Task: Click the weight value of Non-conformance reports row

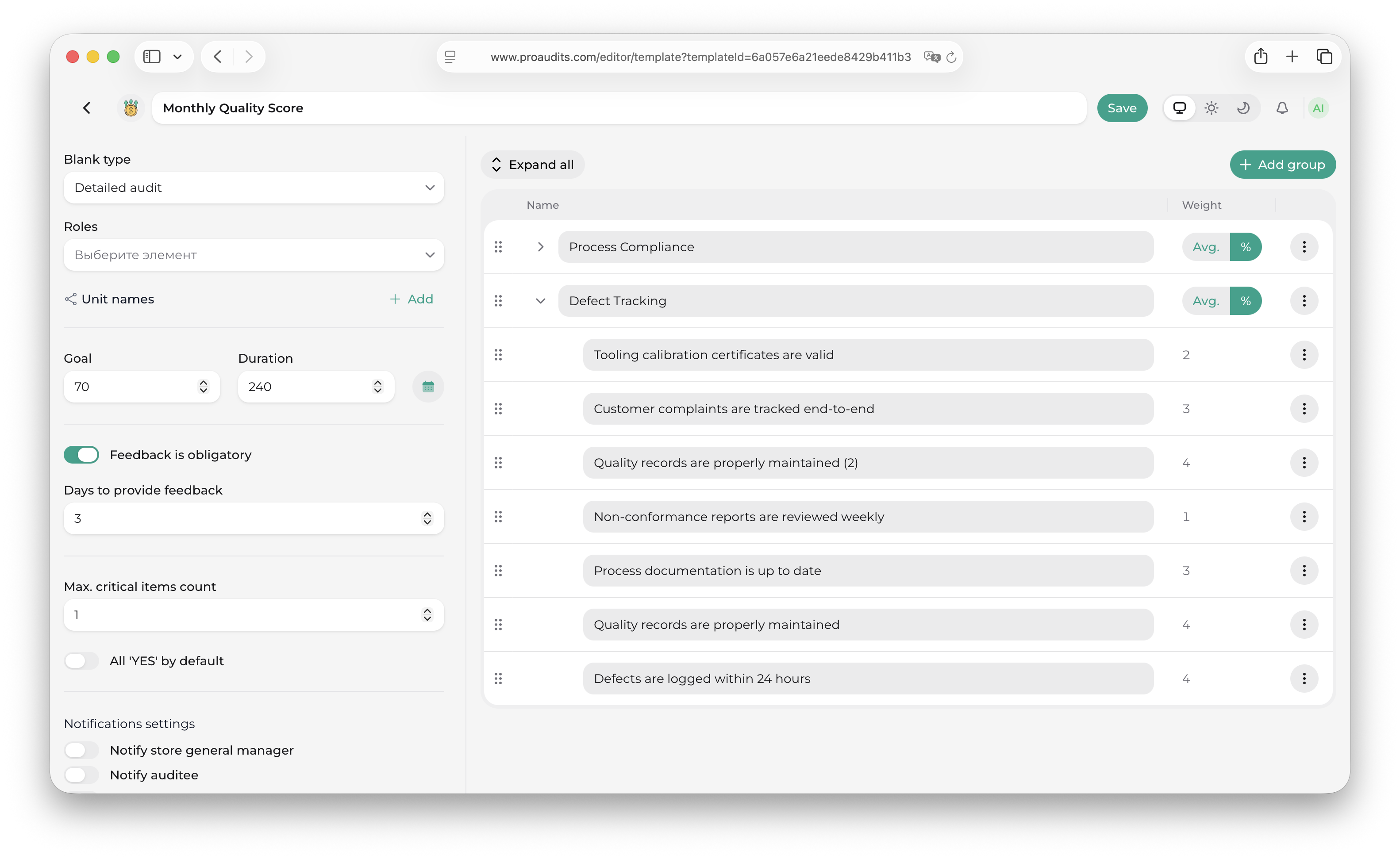Action: coord(1186,517)
